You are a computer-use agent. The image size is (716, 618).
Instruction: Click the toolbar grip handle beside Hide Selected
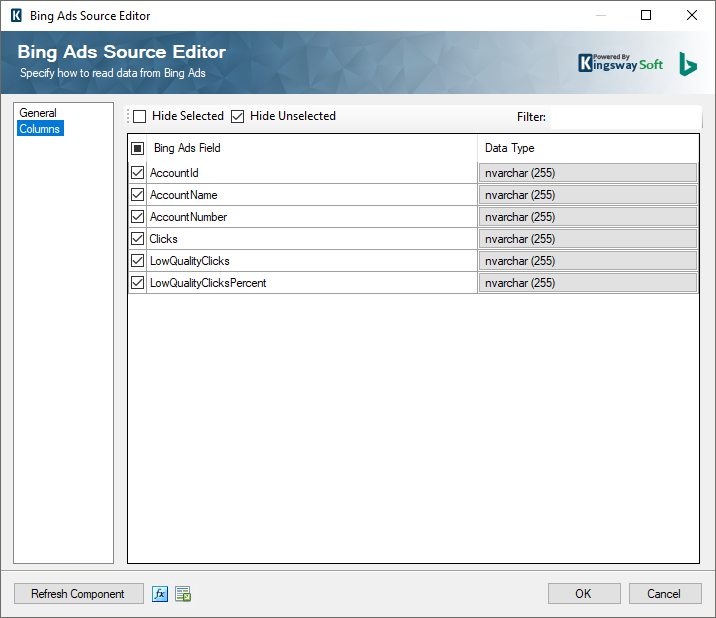[x=128, y=116]
